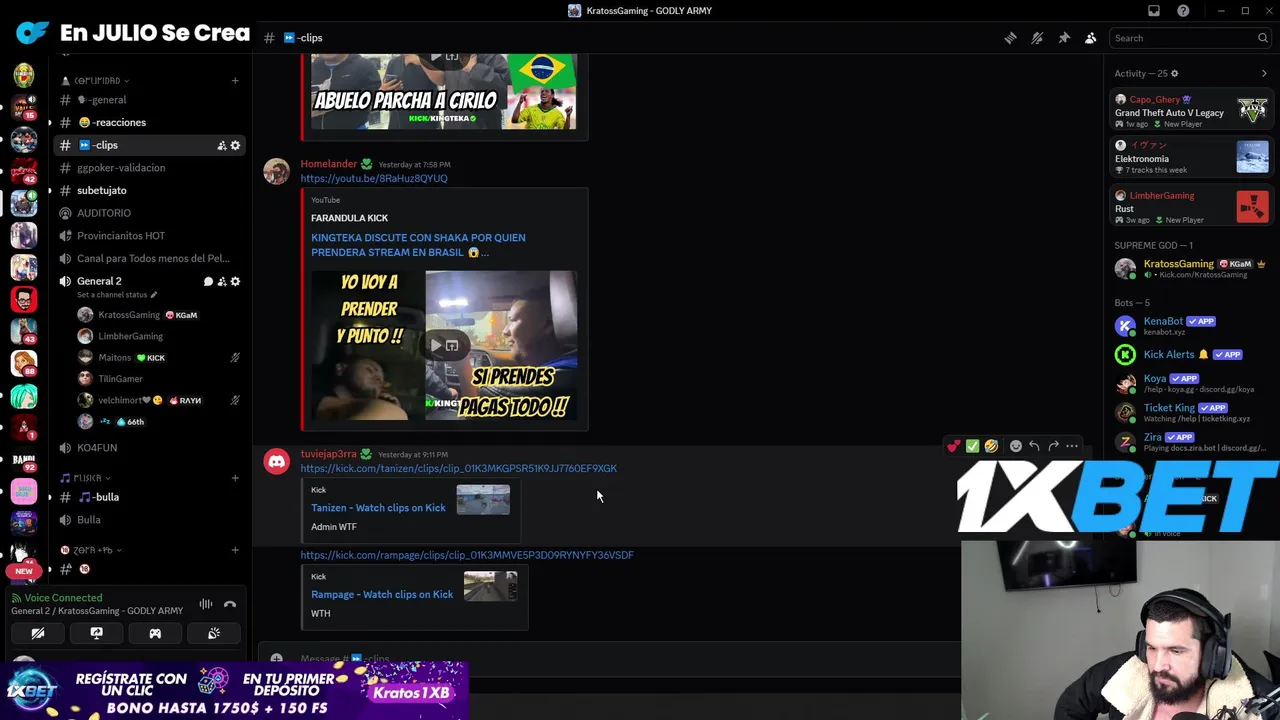Screen dimensions: 1280x720
Task: Join Provincianitos HOT voice channel
Action: [150, 236]
